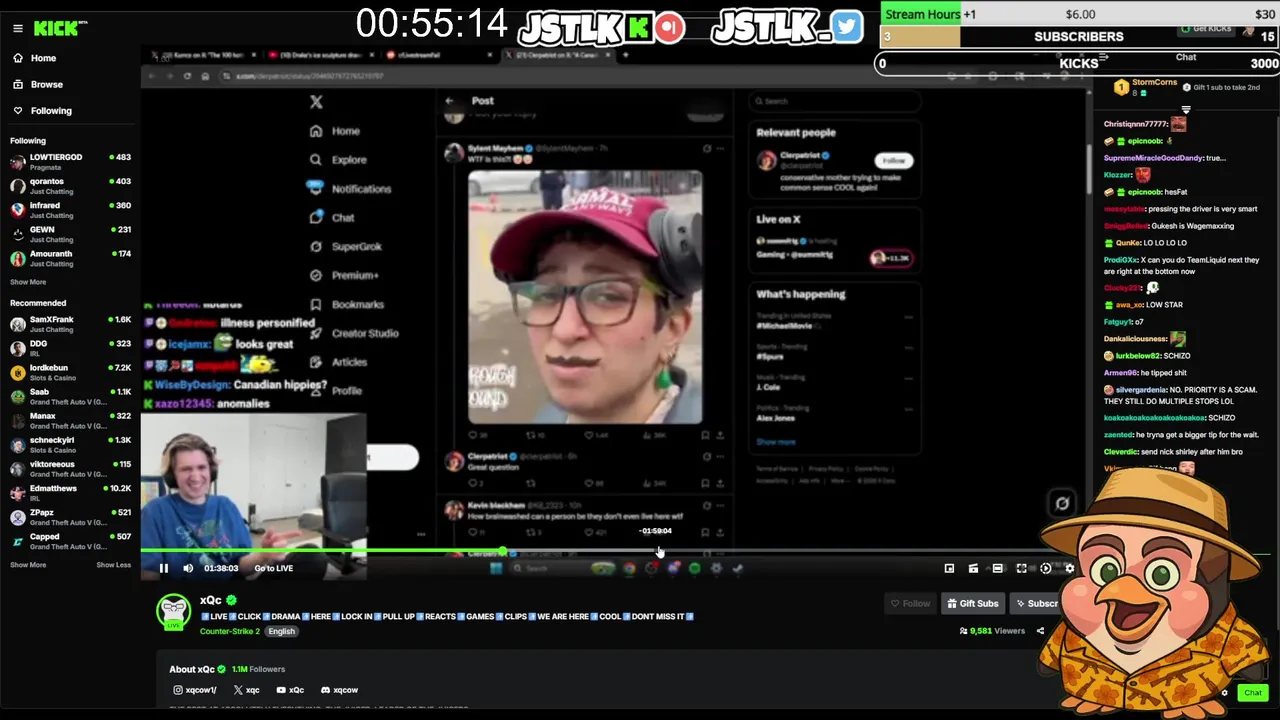
Task: Mute the stream with the speaker icon
Action: tap(188, 568)
